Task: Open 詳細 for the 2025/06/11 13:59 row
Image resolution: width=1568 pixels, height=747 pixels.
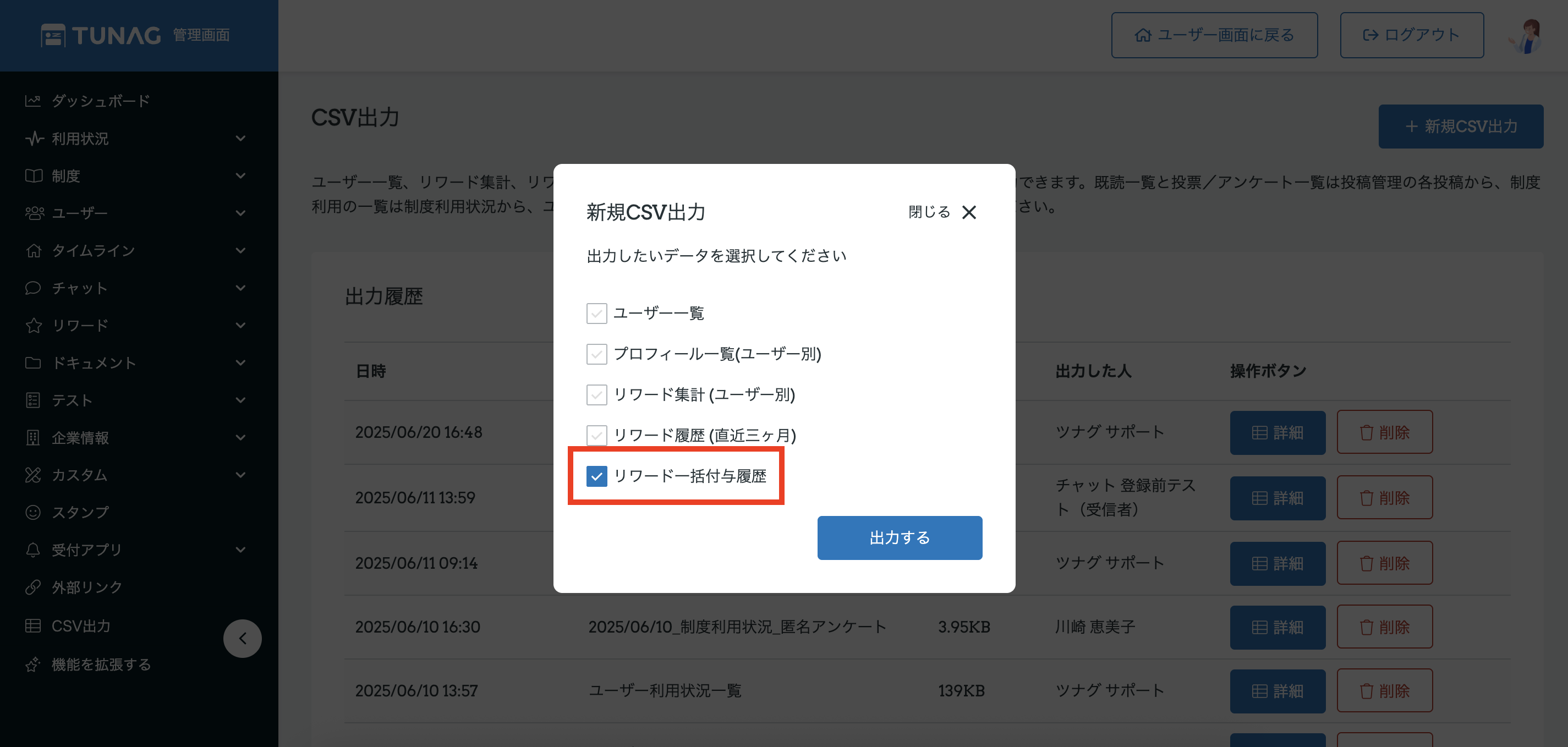Action: pyautogui.click(x=1277, y=497)
